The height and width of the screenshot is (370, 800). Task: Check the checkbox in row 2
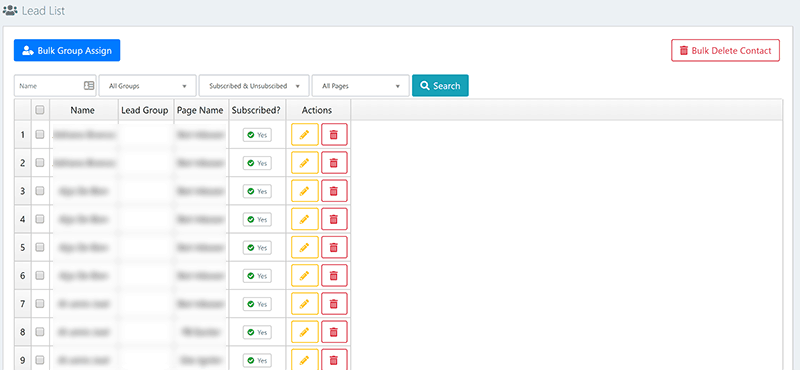(x=40, y=163)
